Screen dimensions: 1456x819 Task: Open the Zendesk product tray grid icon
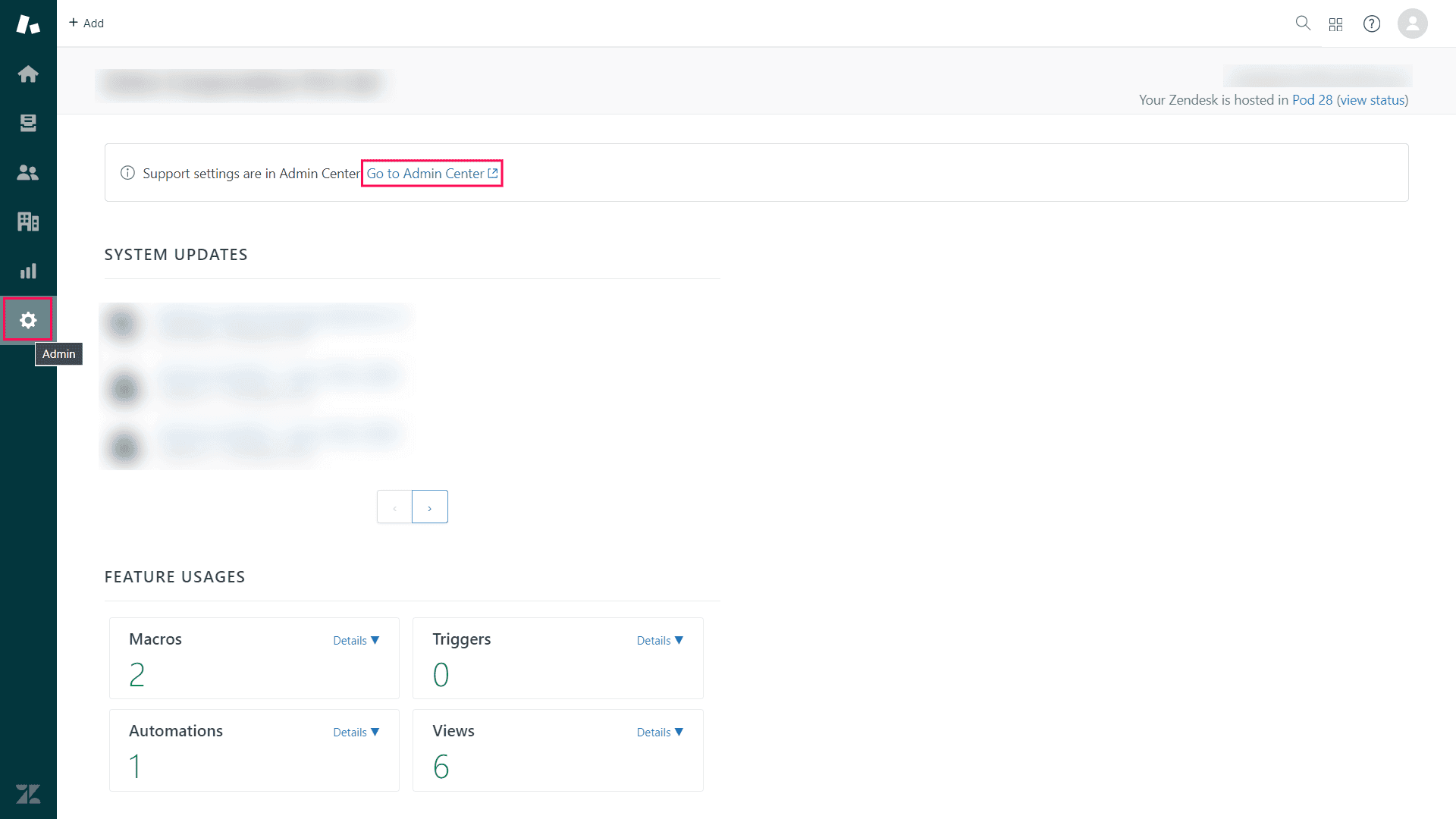pyautogui.click(x=1336, y=24)
